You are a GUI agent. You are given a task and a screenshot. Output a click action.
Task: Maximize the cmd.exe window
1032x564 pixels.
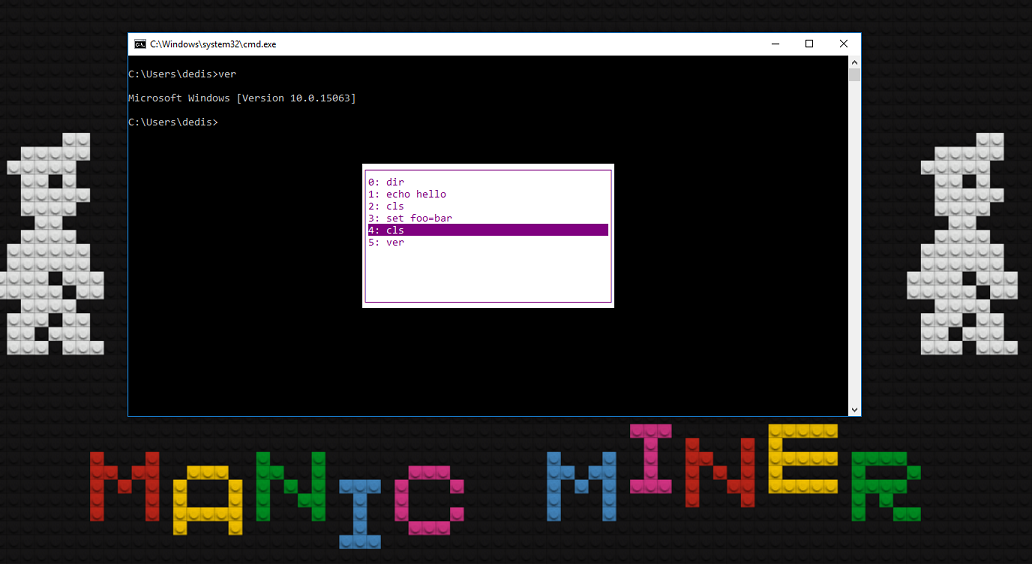pos(809,44)
